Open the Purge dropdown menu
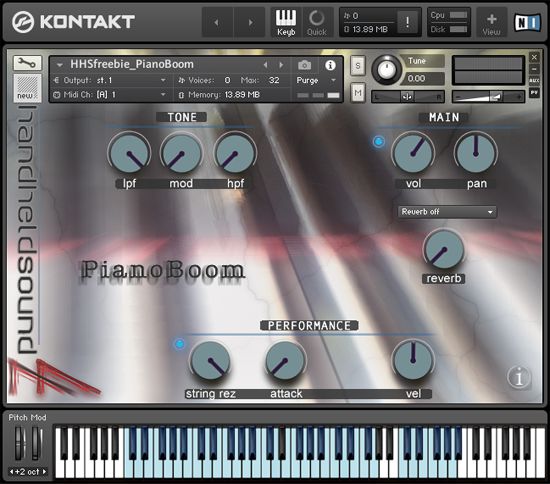The height and width of the screenshot is (484, 550). click(x=317, y=80)
